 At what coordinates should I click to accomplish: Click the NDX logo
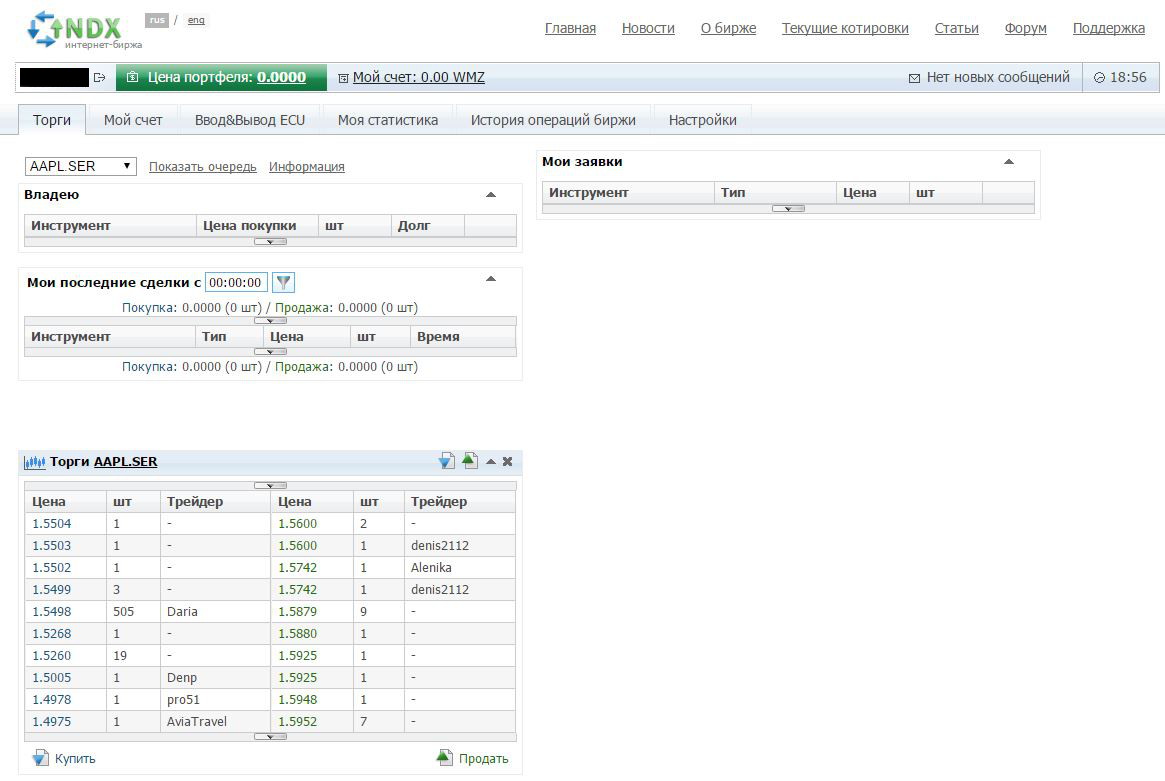83,30
